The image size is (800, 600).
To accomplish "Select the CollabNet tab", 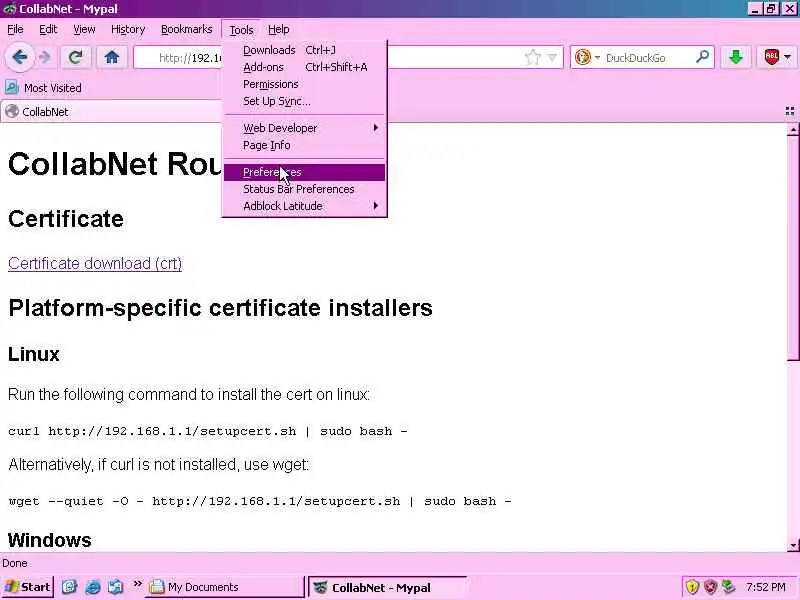I will 111,112.
